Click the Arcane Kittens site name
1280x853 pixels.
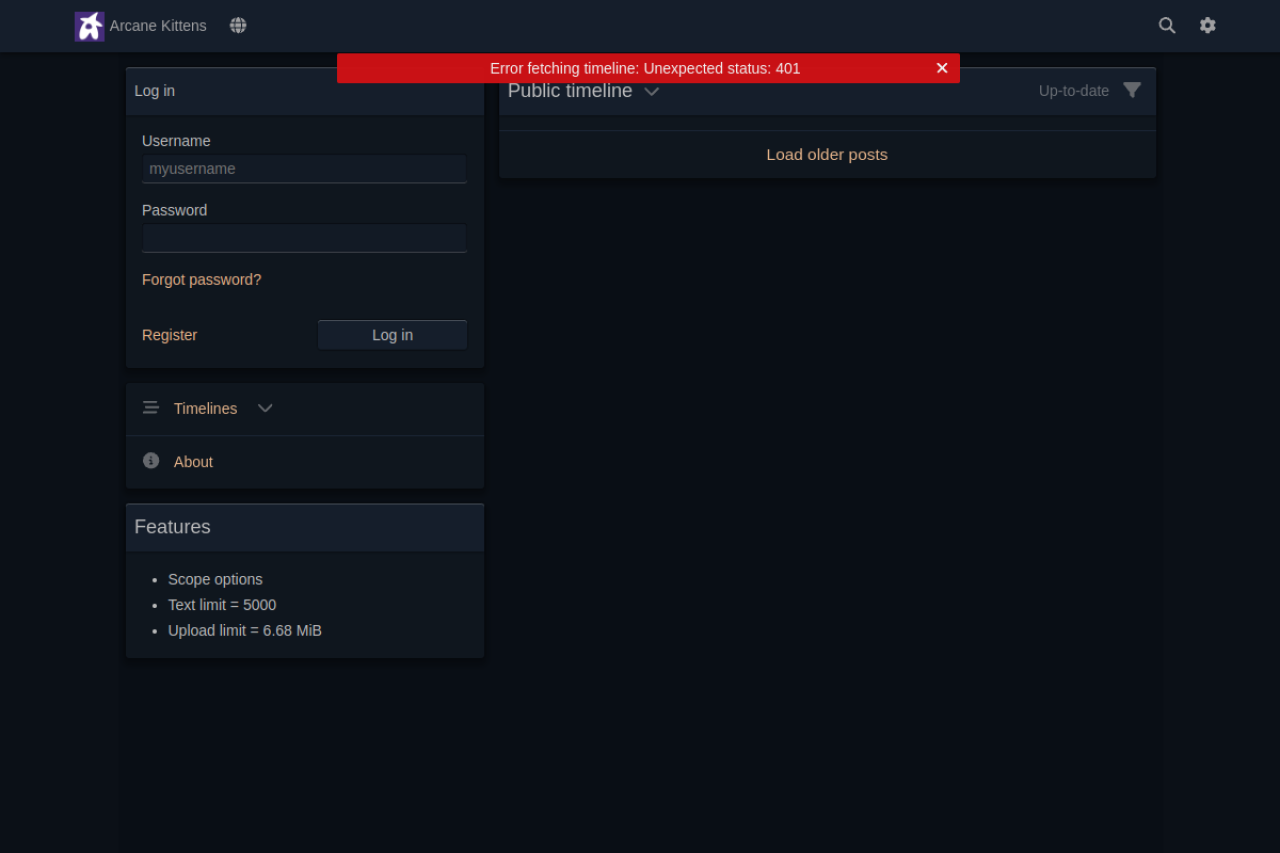(158, 26)
